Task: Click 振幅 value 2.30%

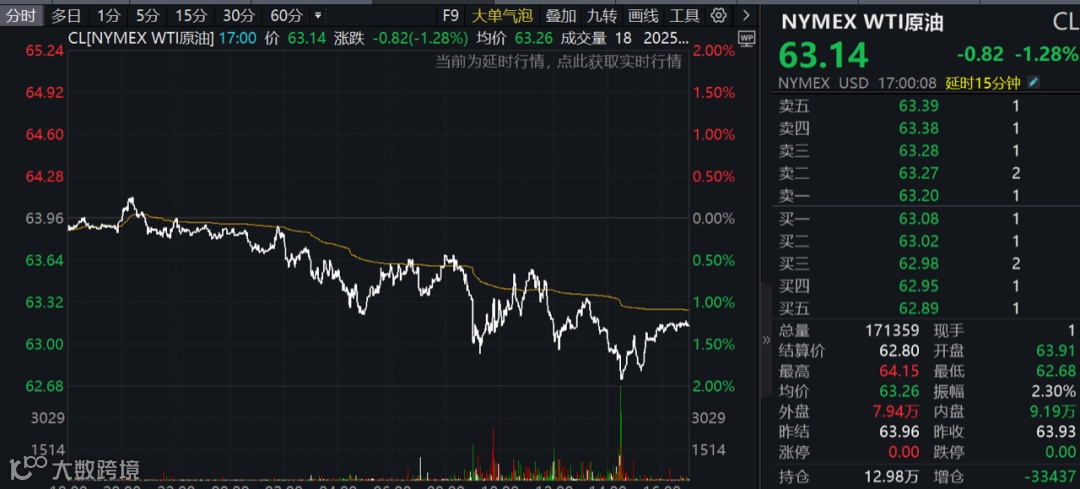Action: [1054, 391]
